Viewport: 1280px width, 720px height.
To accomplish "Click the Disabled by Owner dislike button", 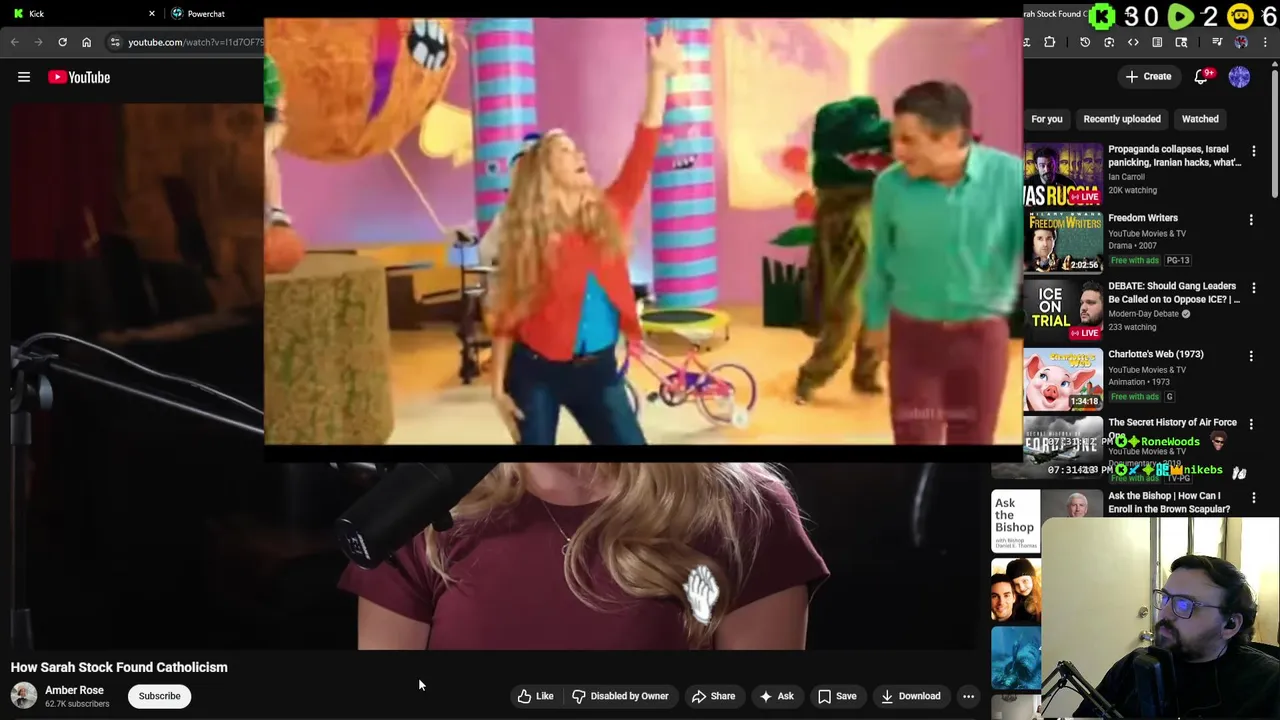I will (620, 696).
